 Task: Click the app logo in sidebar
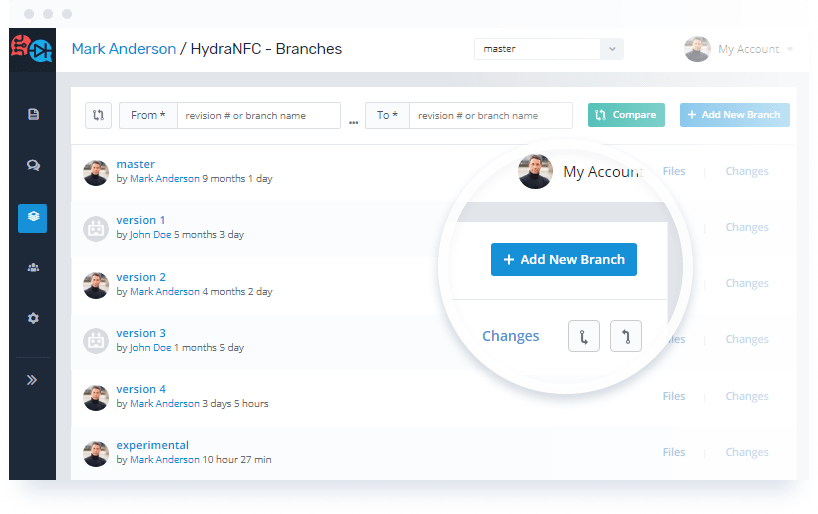(32, 49)
